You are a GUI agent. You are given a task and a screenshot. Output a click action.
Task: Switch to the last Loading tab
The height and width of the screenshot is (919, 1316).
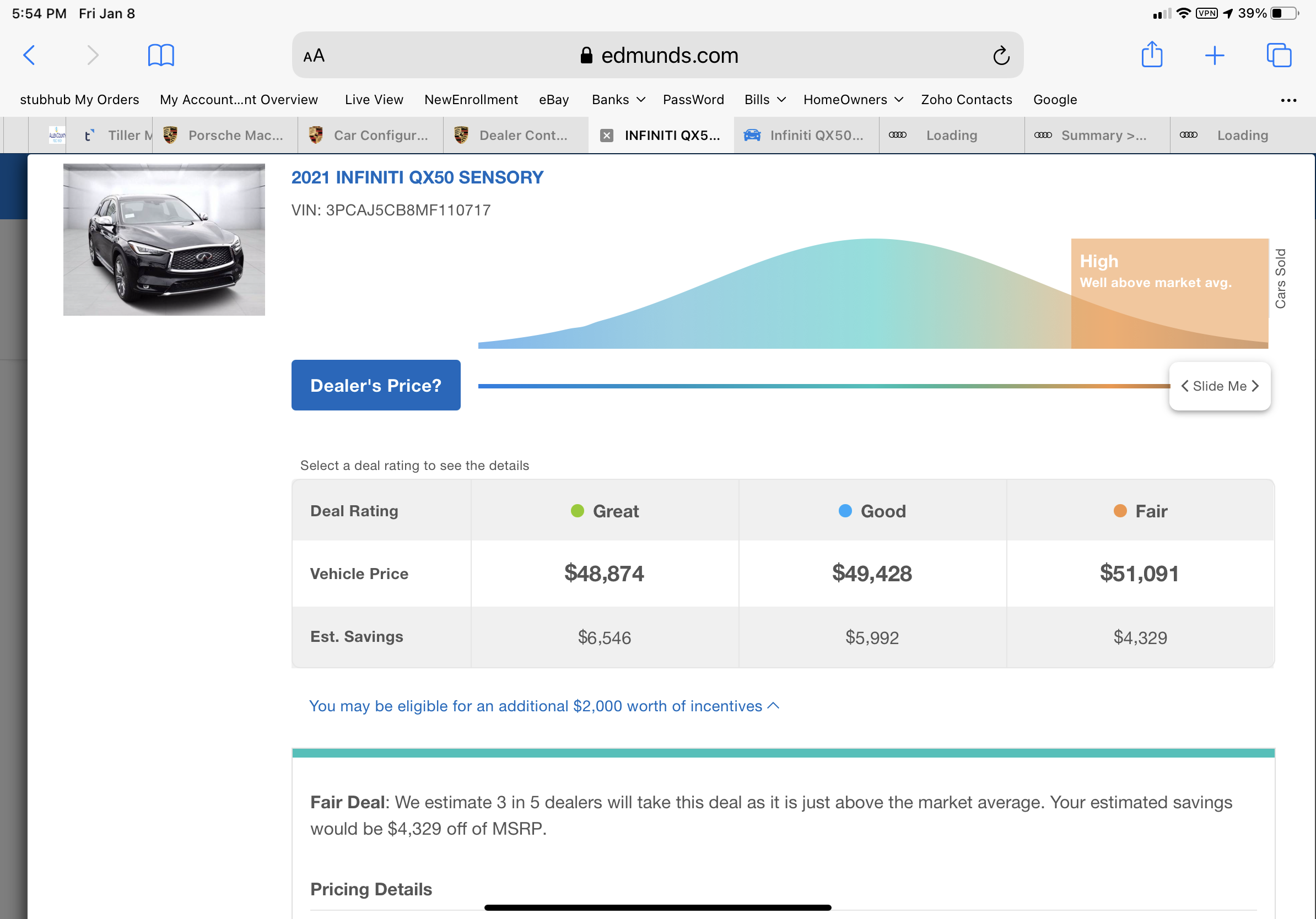(x=1242, y=136)
